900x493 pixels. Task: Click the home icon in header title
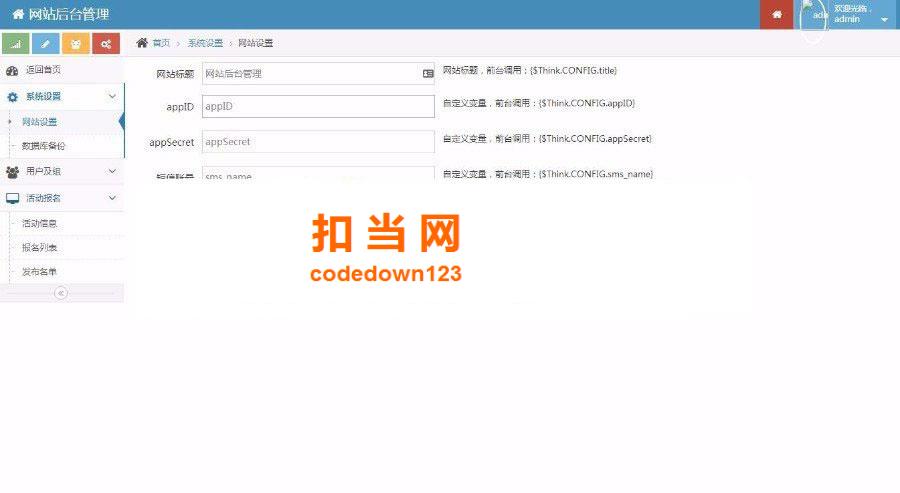pos(18,14)
